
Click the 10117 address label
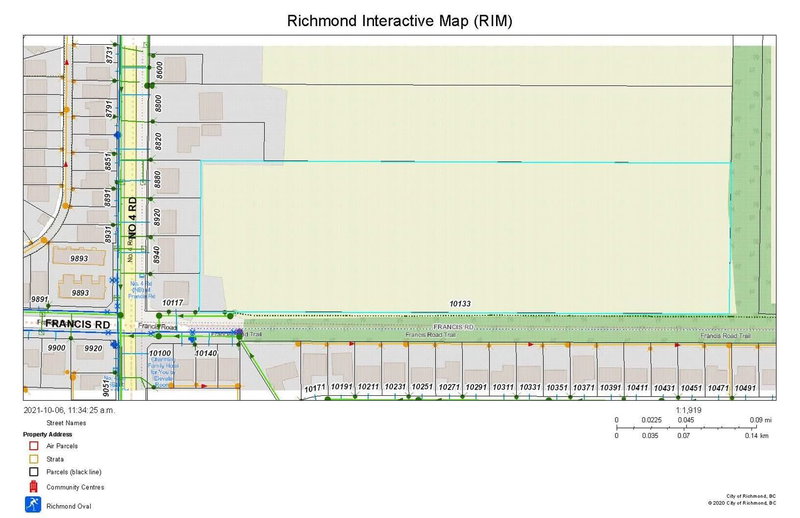tap(172, 303)
